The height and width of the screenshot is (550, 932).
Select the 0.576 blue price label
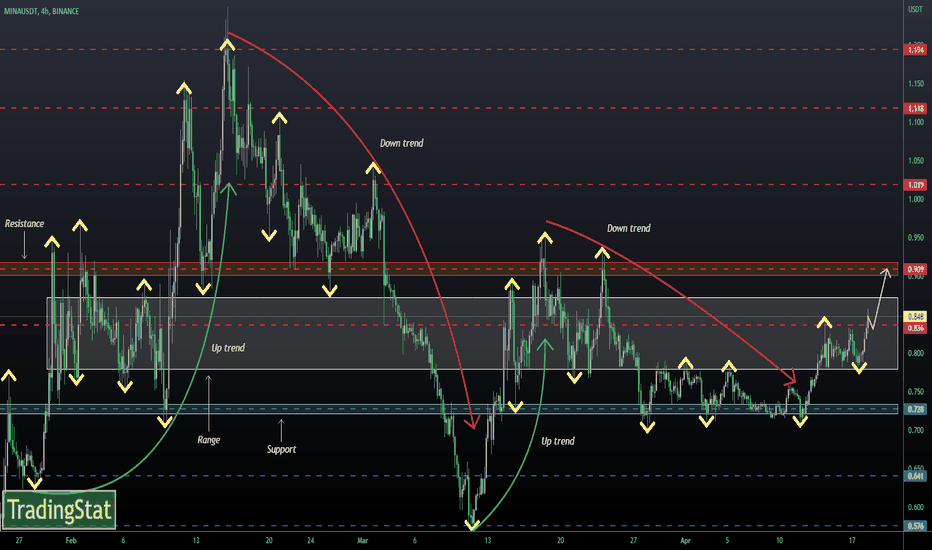click(x=915, y=526)
